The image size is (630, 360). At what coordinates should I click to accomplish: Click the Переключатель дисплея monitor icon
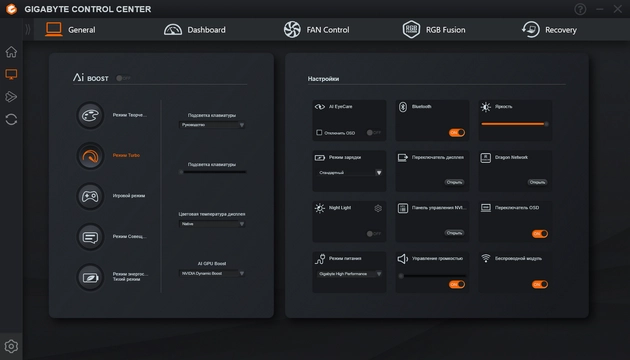point(403,158)
